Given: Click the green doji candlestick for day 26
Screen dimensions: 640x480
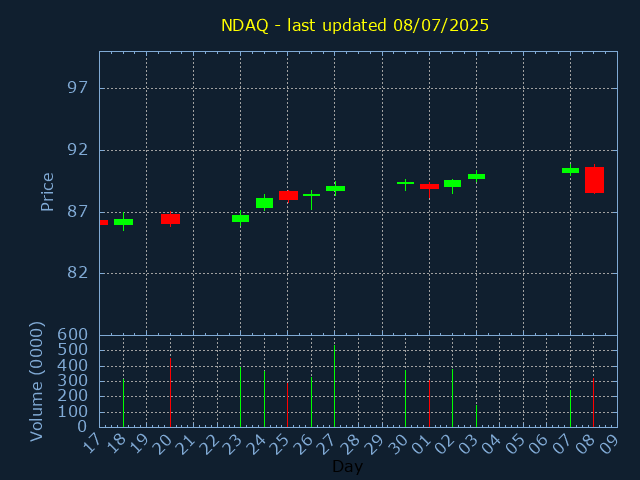Looking at the screenshot, I should coord(311,195).
